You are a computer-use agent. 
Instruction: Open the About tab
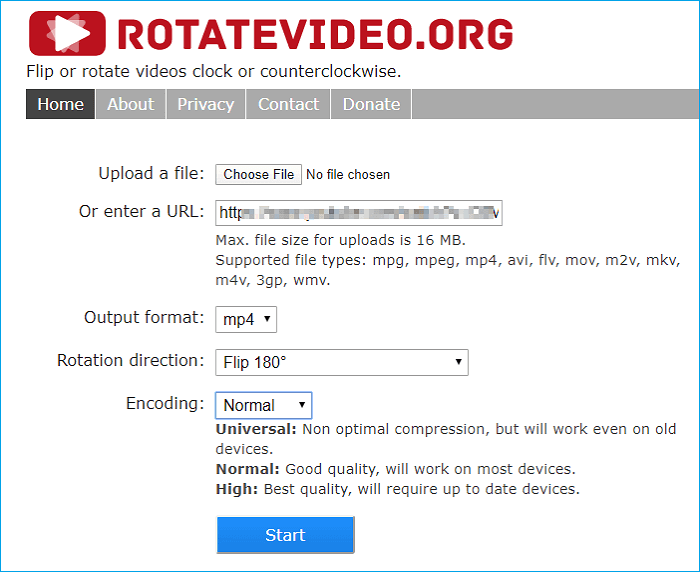[131, 104]
